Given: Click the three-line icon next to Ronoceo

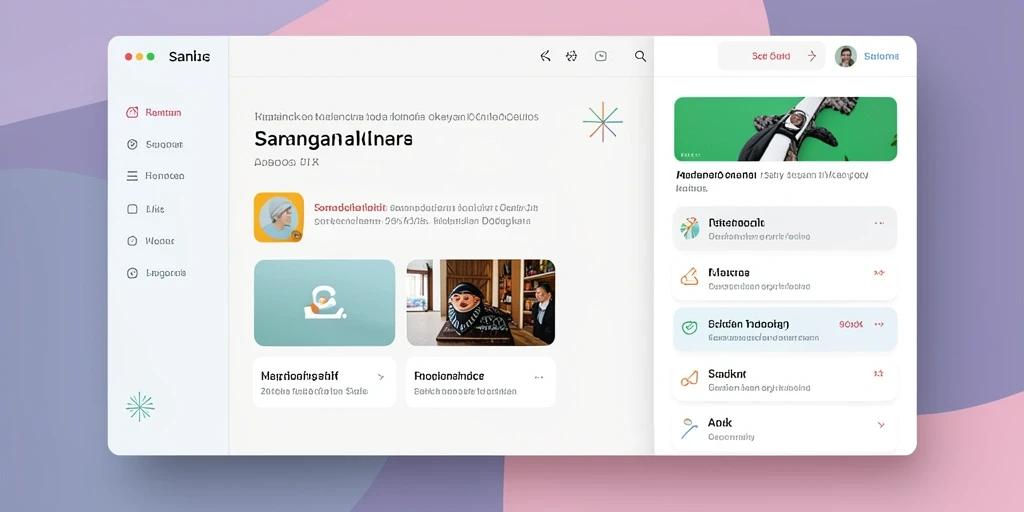Looking at the screenshot, I should click(x=132, y=176).
